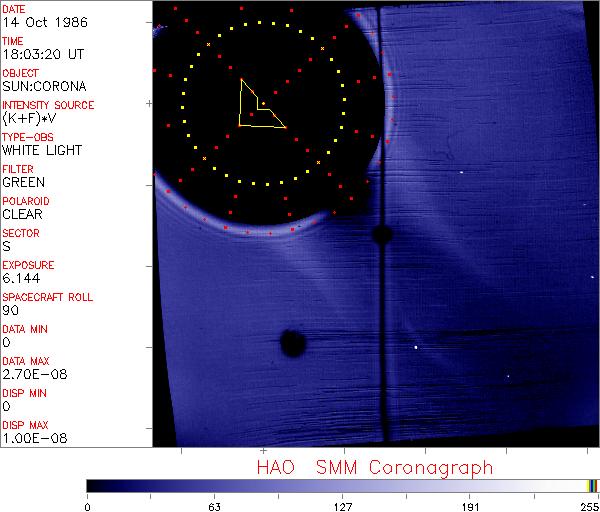This screenshot has width=600, height=512.
Task: Click the GREEN filter value
Action: point(23,182)
